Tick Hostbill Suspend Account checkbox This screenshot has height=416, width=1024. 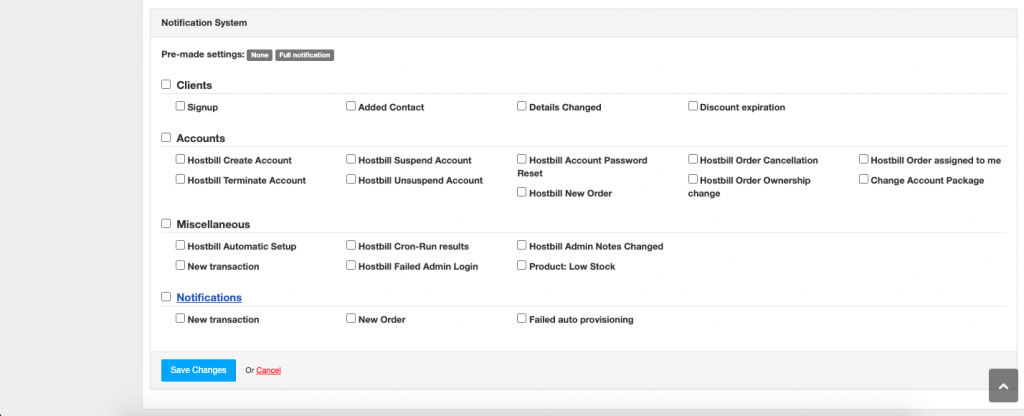351,159
